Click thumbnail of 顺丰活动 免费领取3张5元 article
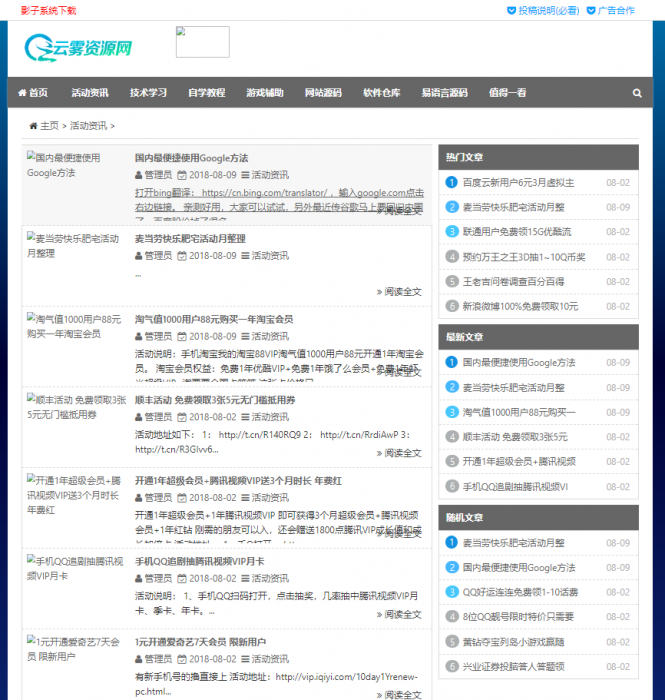 (x=75, y=406)
